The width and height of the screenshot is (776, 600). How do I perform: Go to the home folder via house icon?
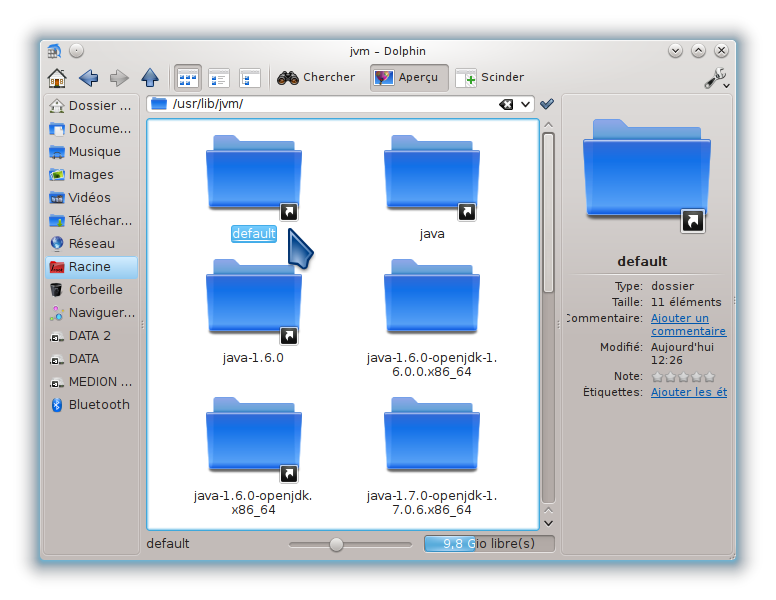(57, 78)
